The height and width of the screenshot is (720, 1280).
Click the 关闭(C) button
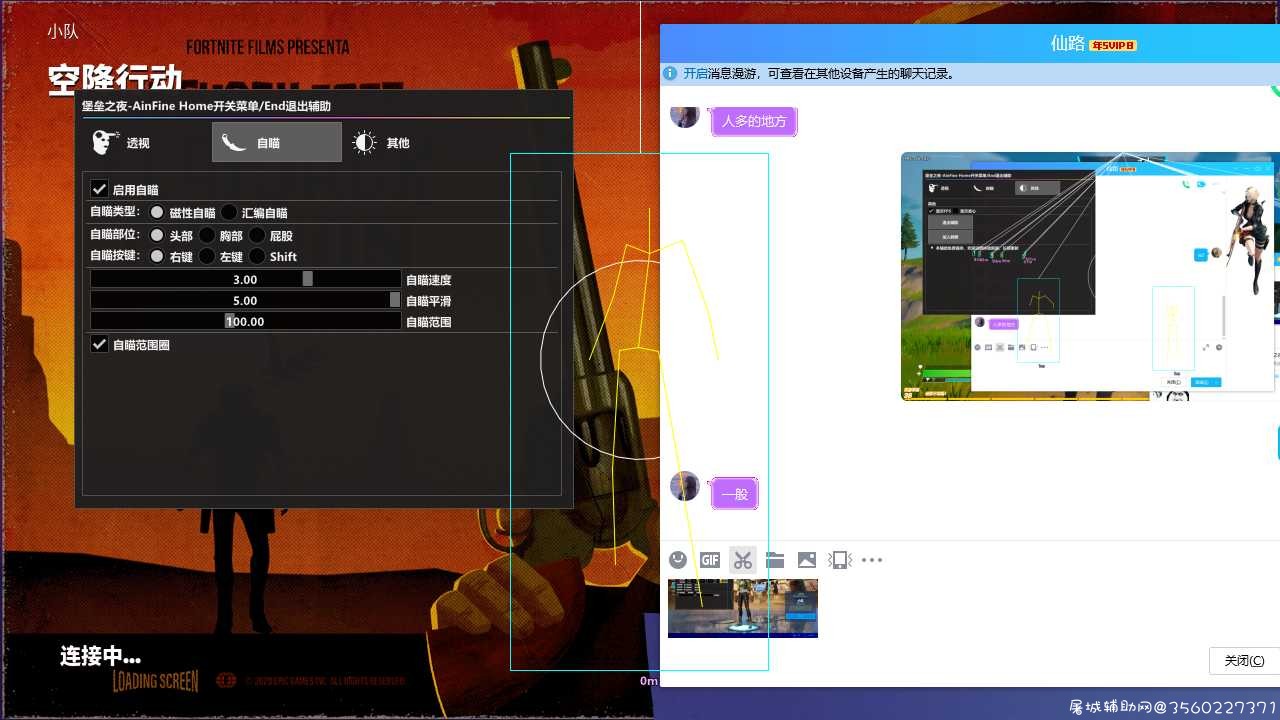pyautogui.click(x=1244, y=660)
